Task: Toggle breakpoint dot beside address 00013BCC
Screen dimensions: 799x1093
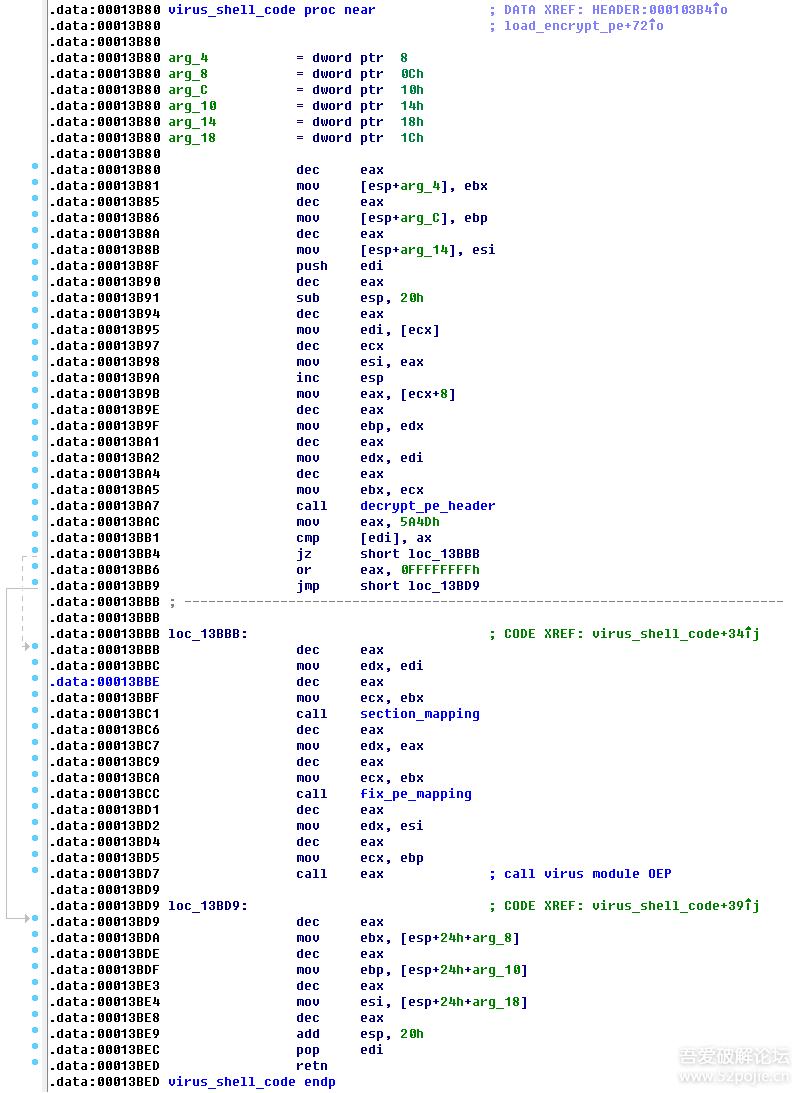Action: pos(35,791)
